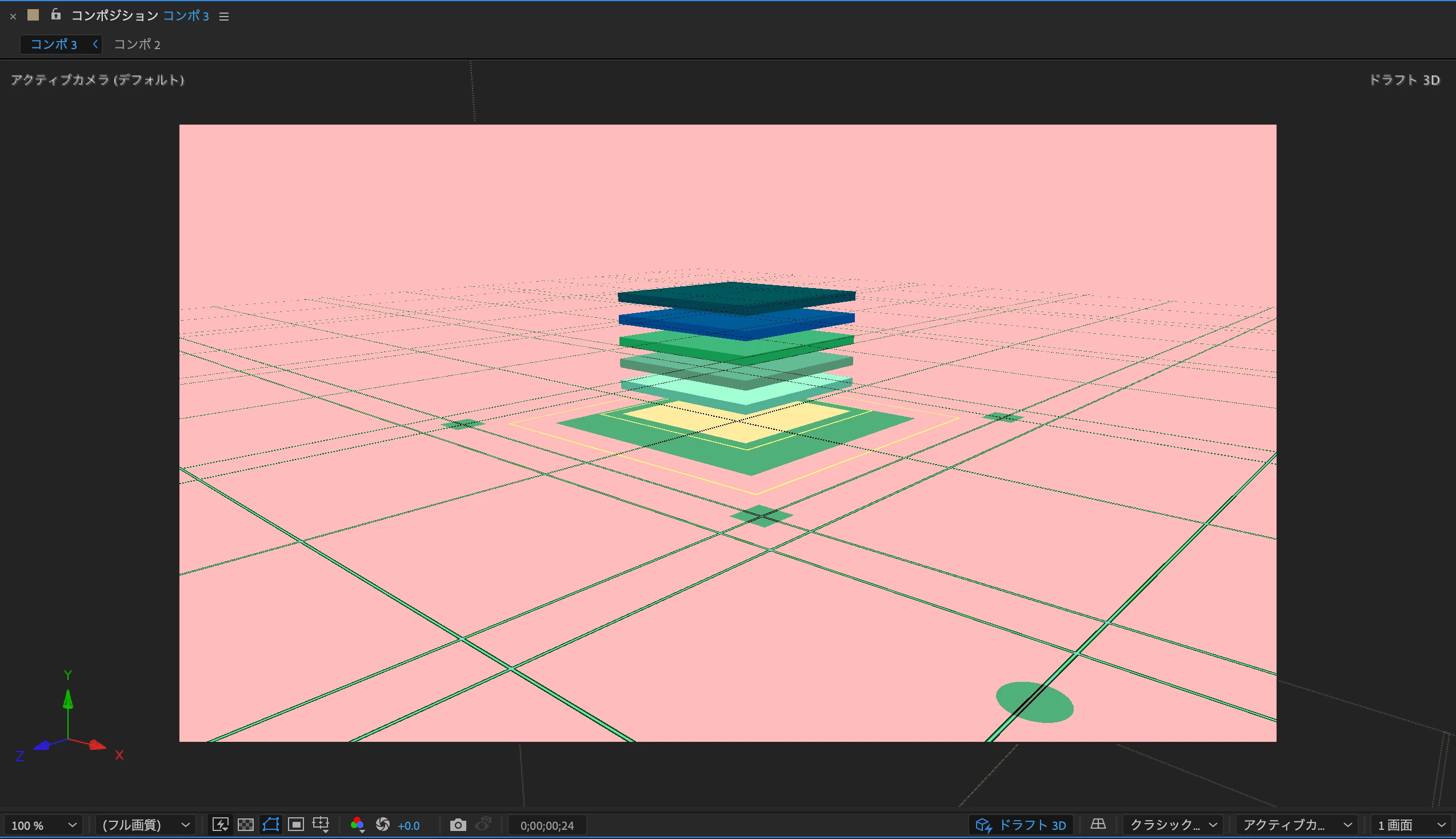Click the Region of Interest icon

(295, 825)
